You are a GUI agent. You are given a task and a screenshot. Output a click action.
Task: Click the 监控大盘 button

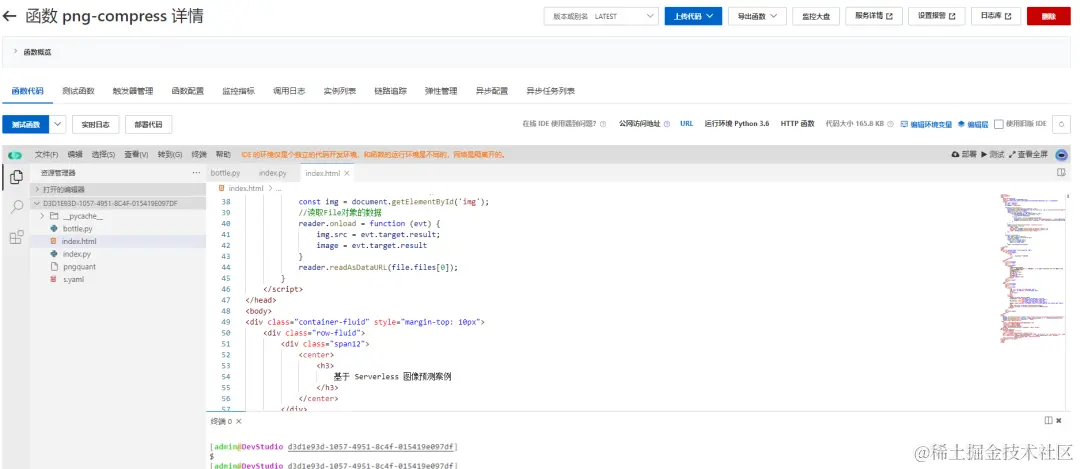click(816, 17)
